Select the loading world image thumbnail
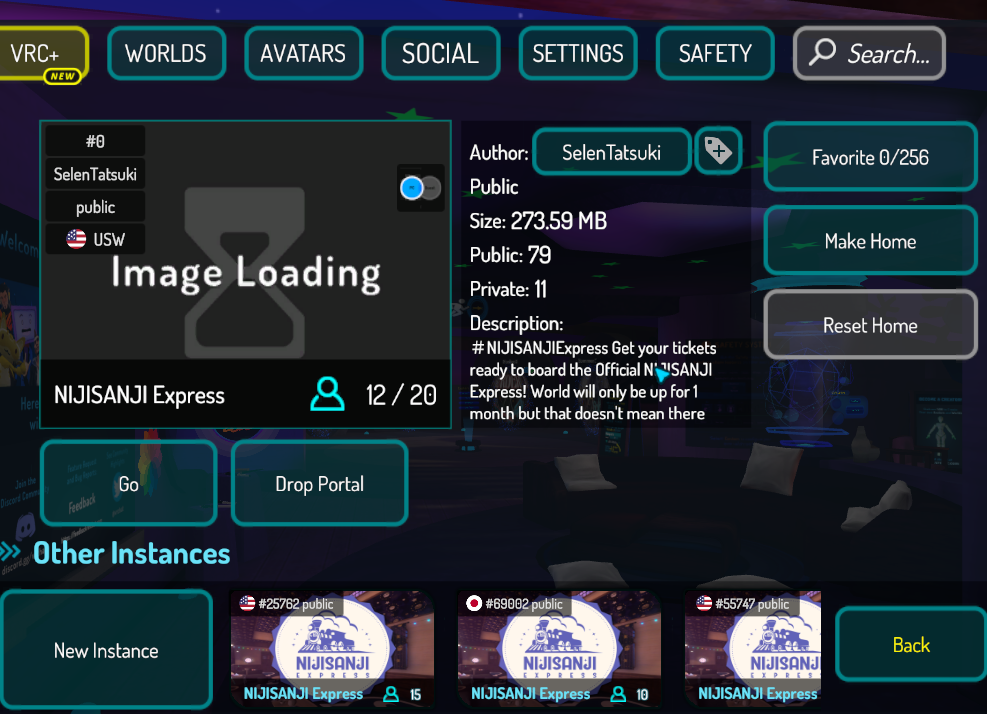Viewport: 987px width, 714px height. [x=245, y=274]
